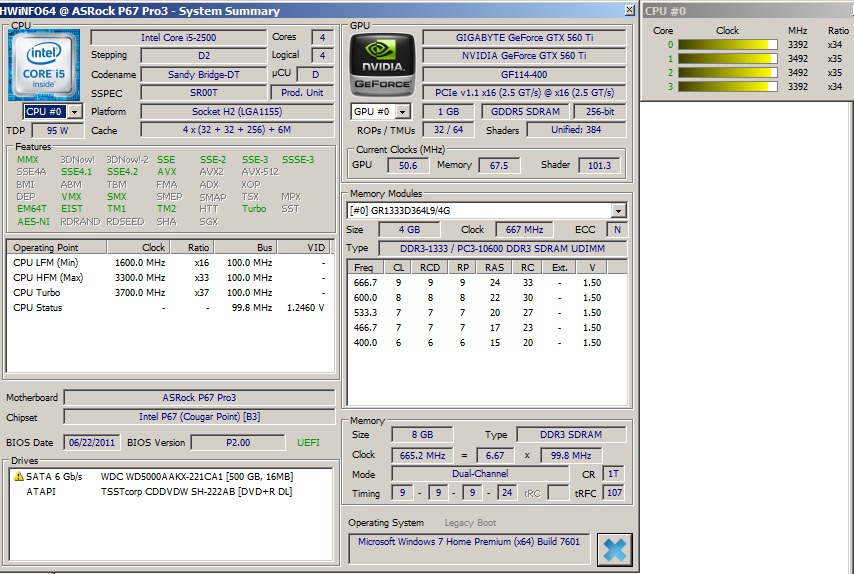This screenshot has width=854, height=574.
Task: Click the memory size 8 GB field
Action: 422,435
